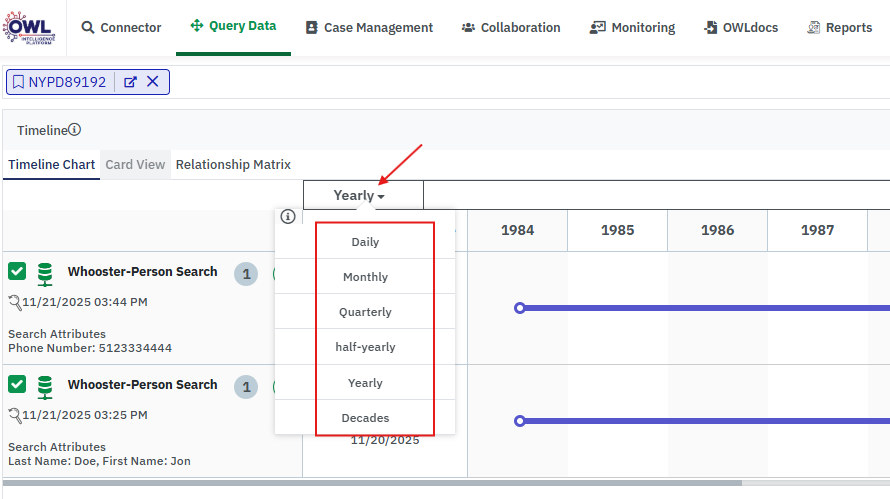This screenshot has width=890, height=499.
Task: Pick the Decades scale option
Action: (365, 418)
